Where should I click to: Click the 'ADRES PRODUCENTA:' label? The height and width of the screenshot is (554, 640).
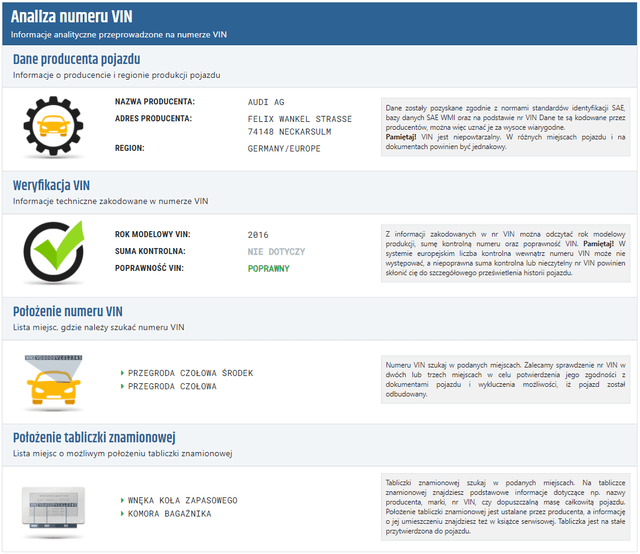pos(153,118)
